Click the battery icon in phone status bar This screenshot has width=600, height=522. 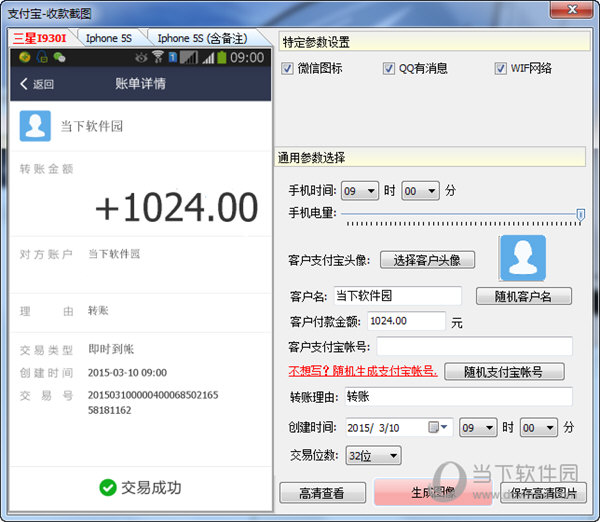pos(222,57)
